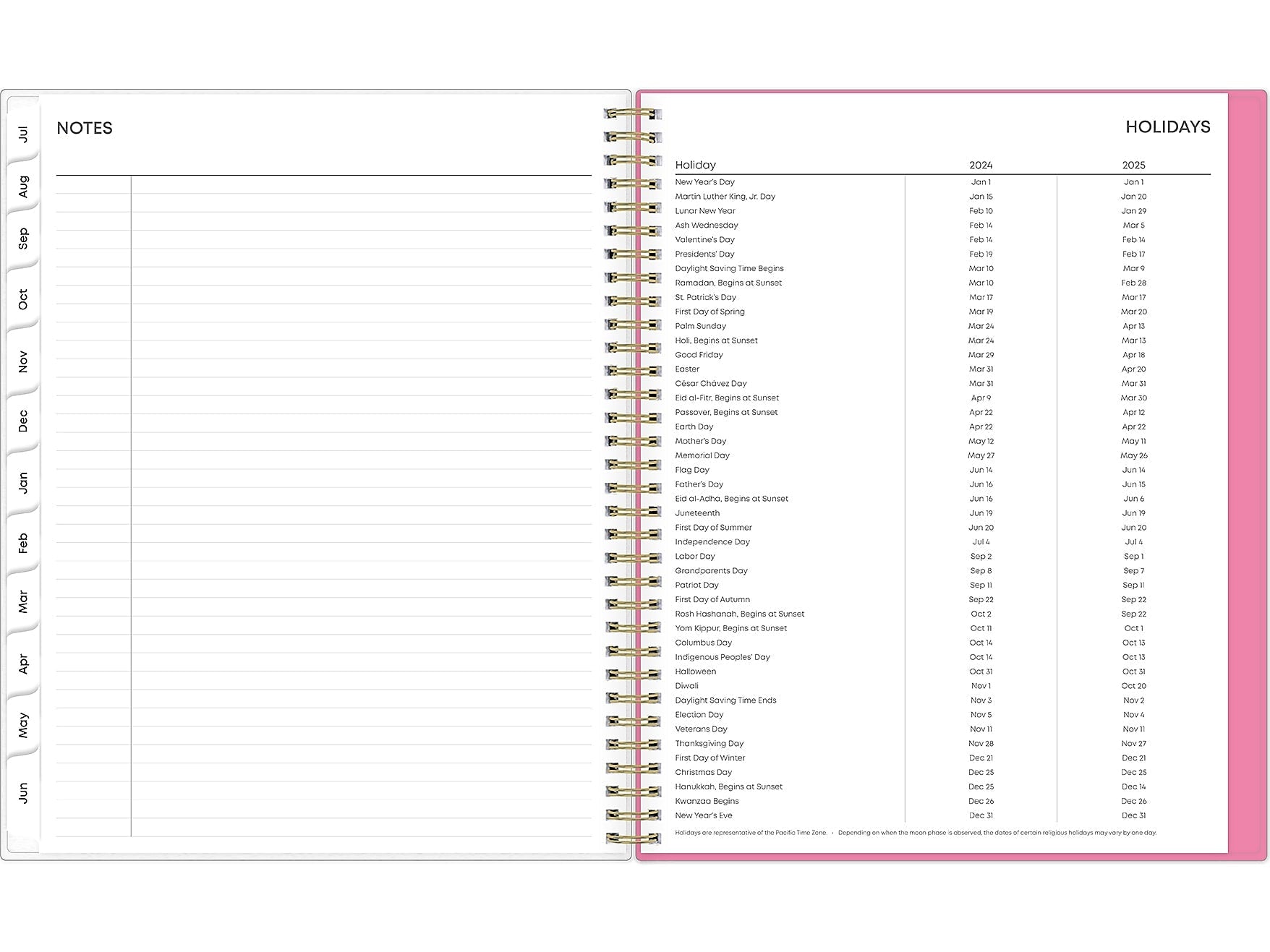Click the NOTES page heading
Screen dimensions: 1270x952
tap(85, 128)
